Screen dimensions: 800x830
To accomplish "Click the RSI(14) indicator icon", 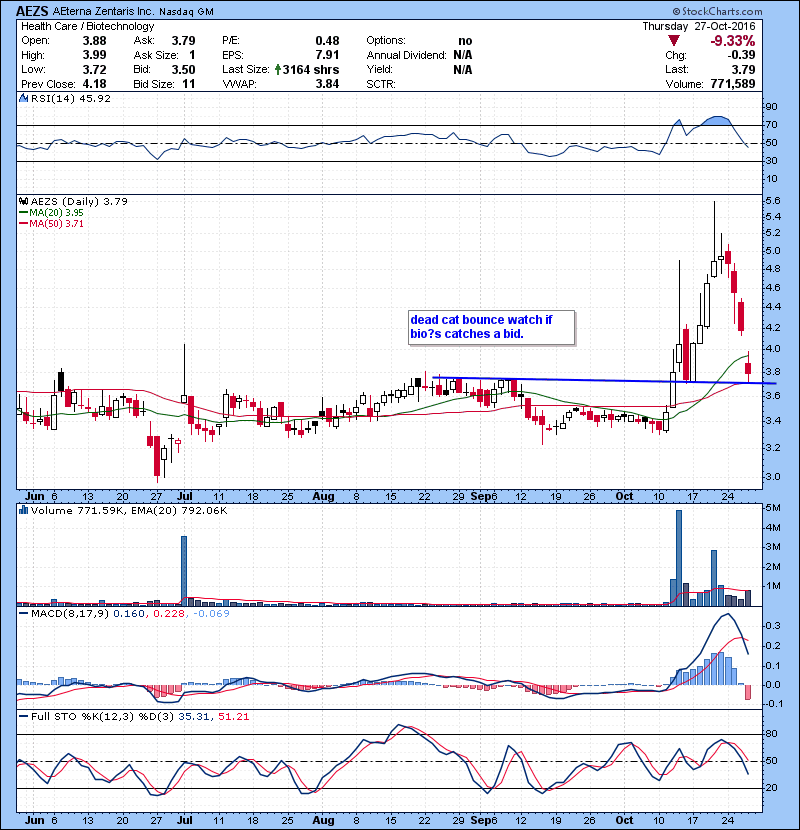I will [x=23, y=98].
